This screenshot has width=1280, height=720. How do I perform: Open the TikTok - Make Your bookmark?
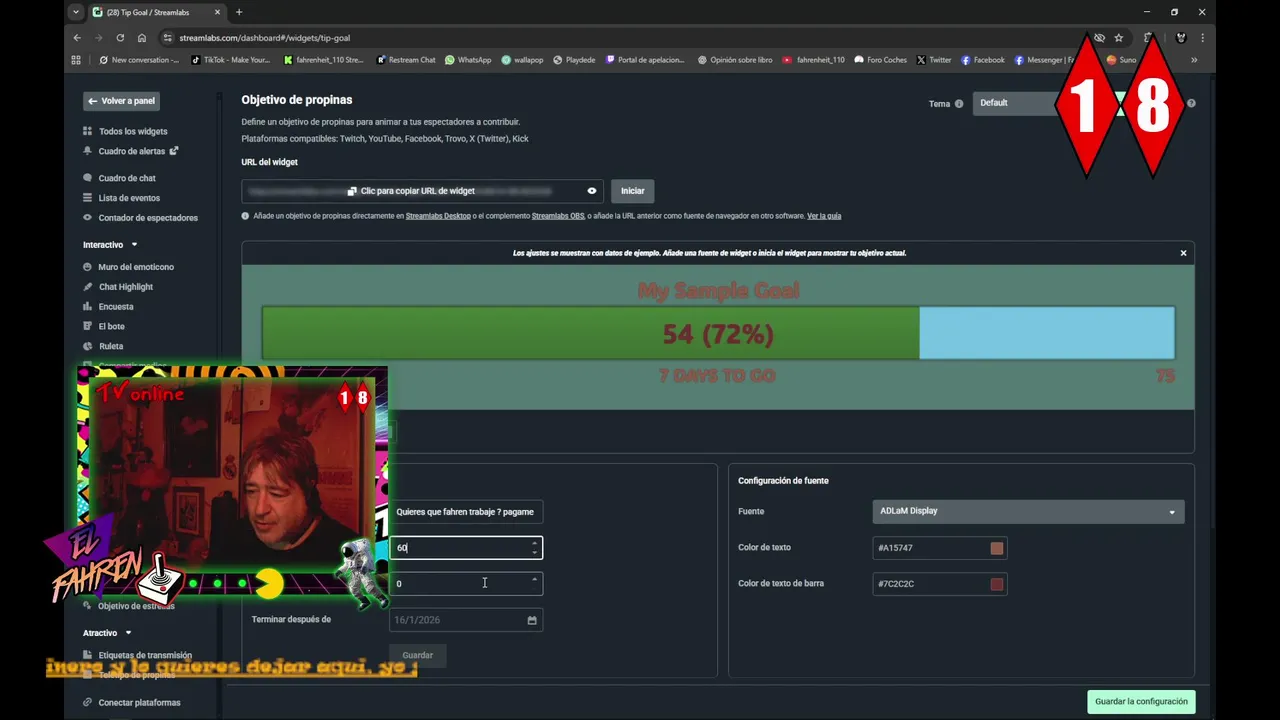click(x=231, y=60)
